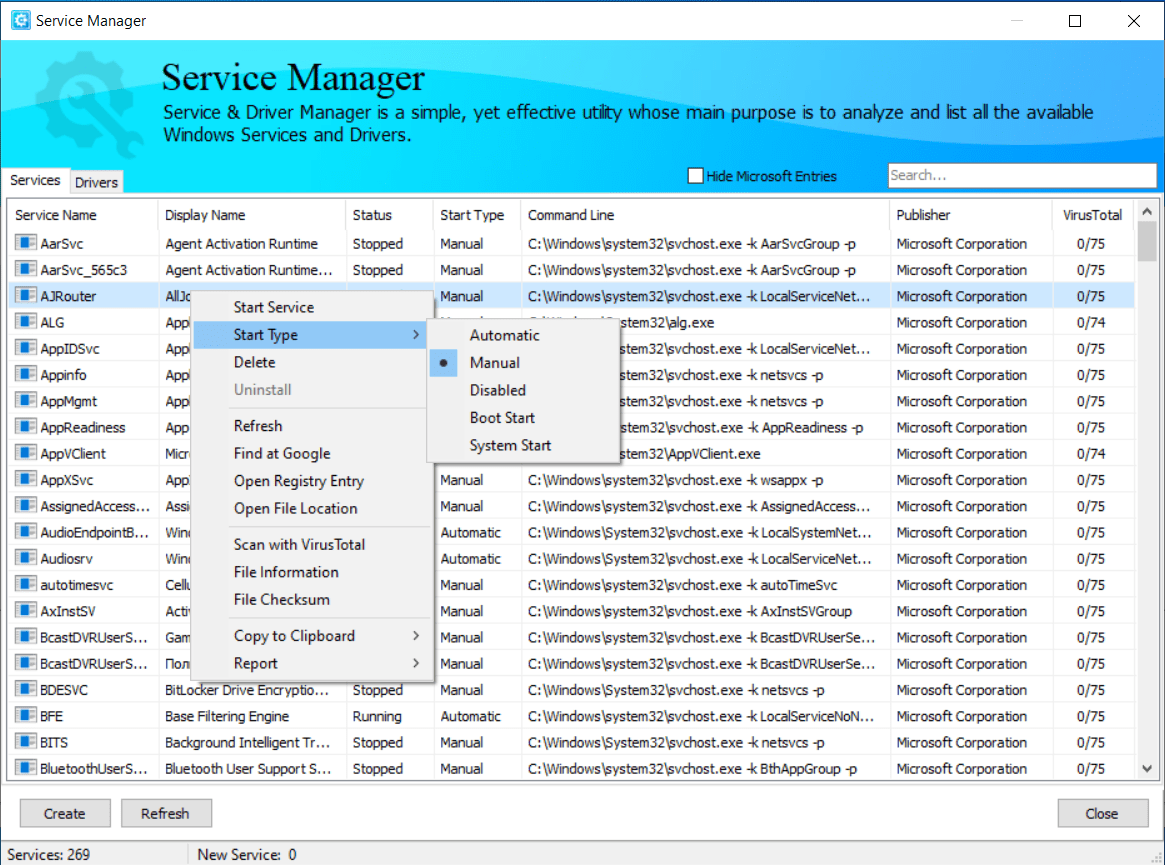The height and width of the screenshot is (865, 1165).
Task: Click the AarSvc service row icon
Action: click(26, 243)
